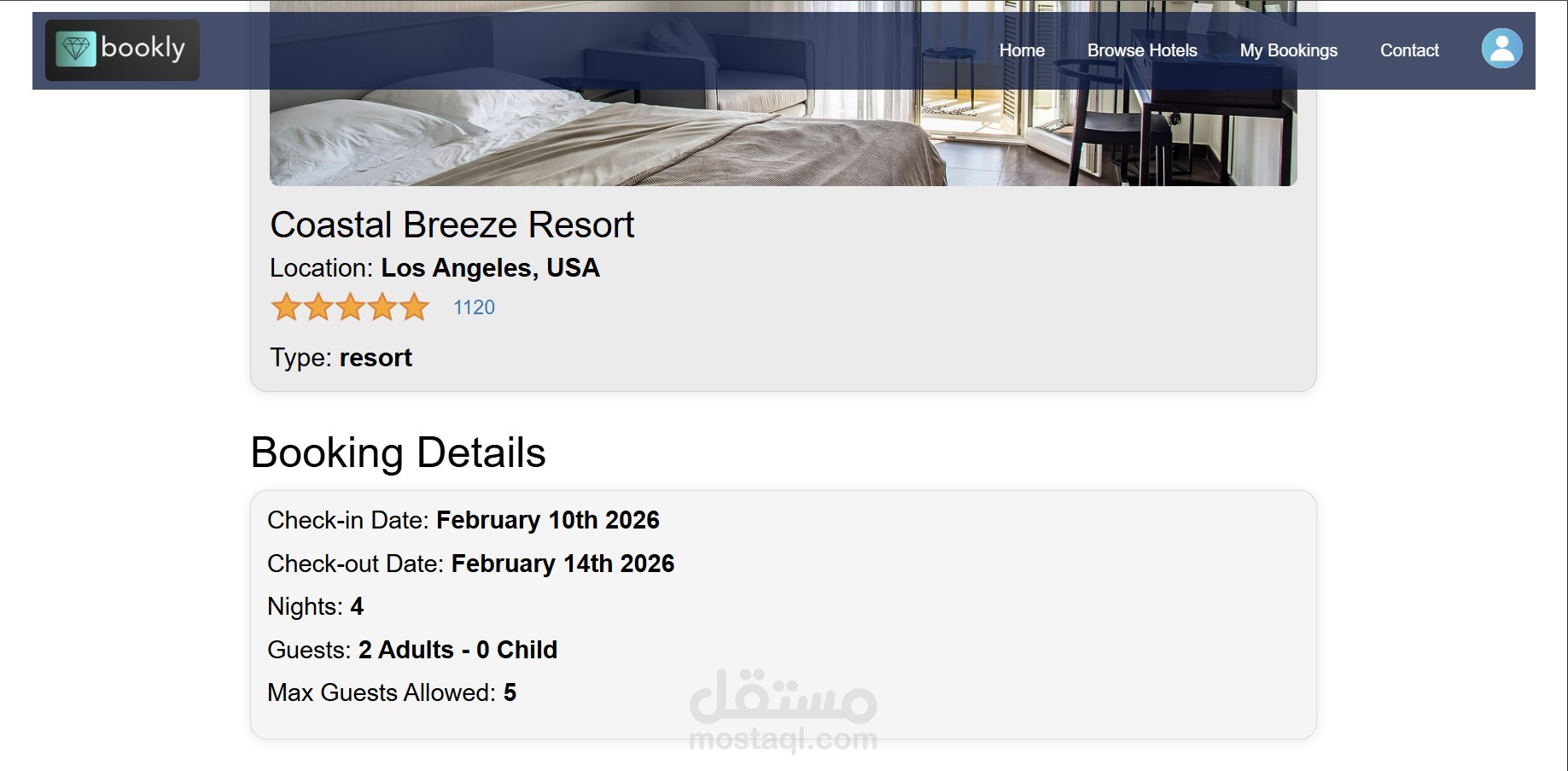Click the fifth rating star
Viewport: 1568px width, 771px height.
(415, 307)
